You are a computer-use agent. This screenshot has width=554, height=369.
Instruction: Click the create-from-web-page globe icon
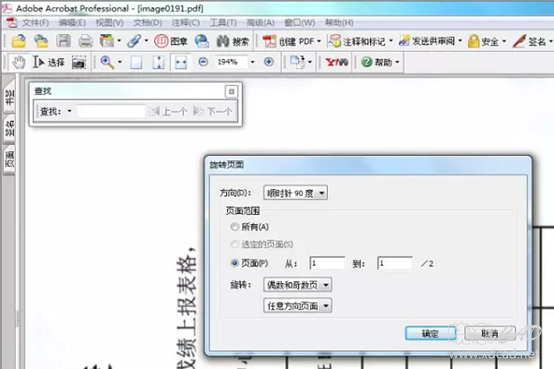coord(202,41)
